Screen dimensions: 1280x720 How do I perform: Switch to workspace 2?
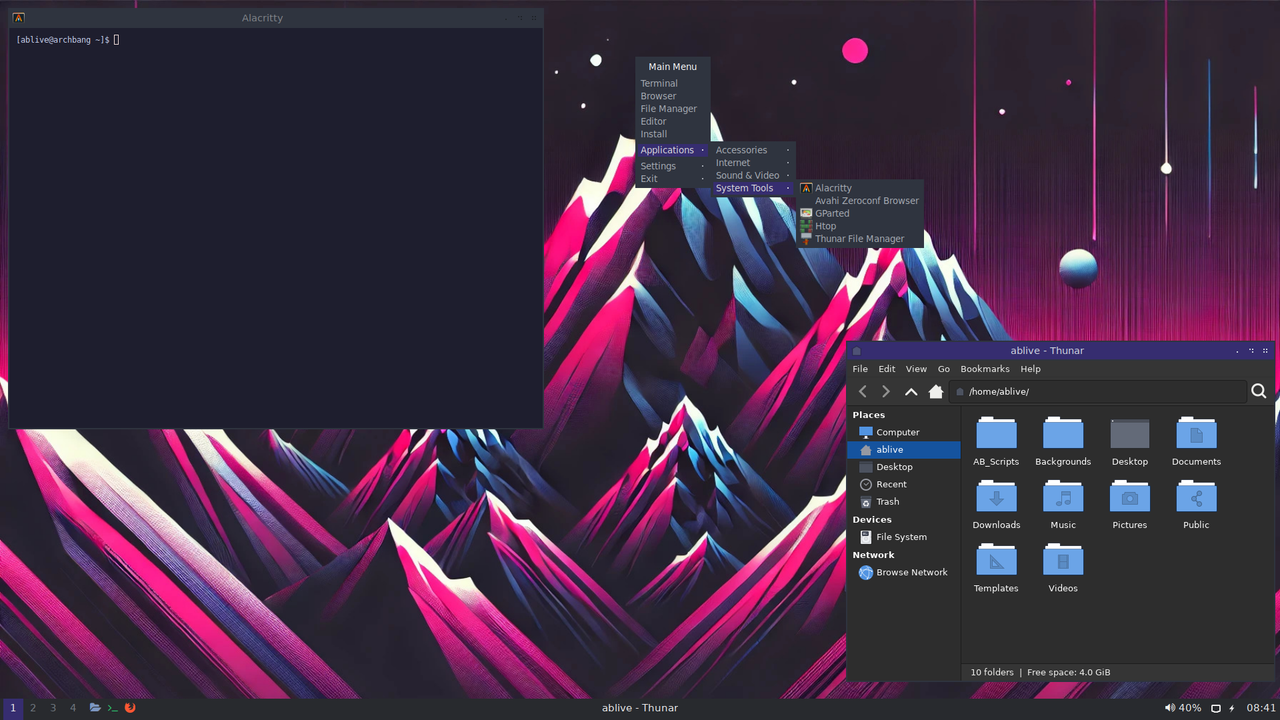click(x=33, y=708)
